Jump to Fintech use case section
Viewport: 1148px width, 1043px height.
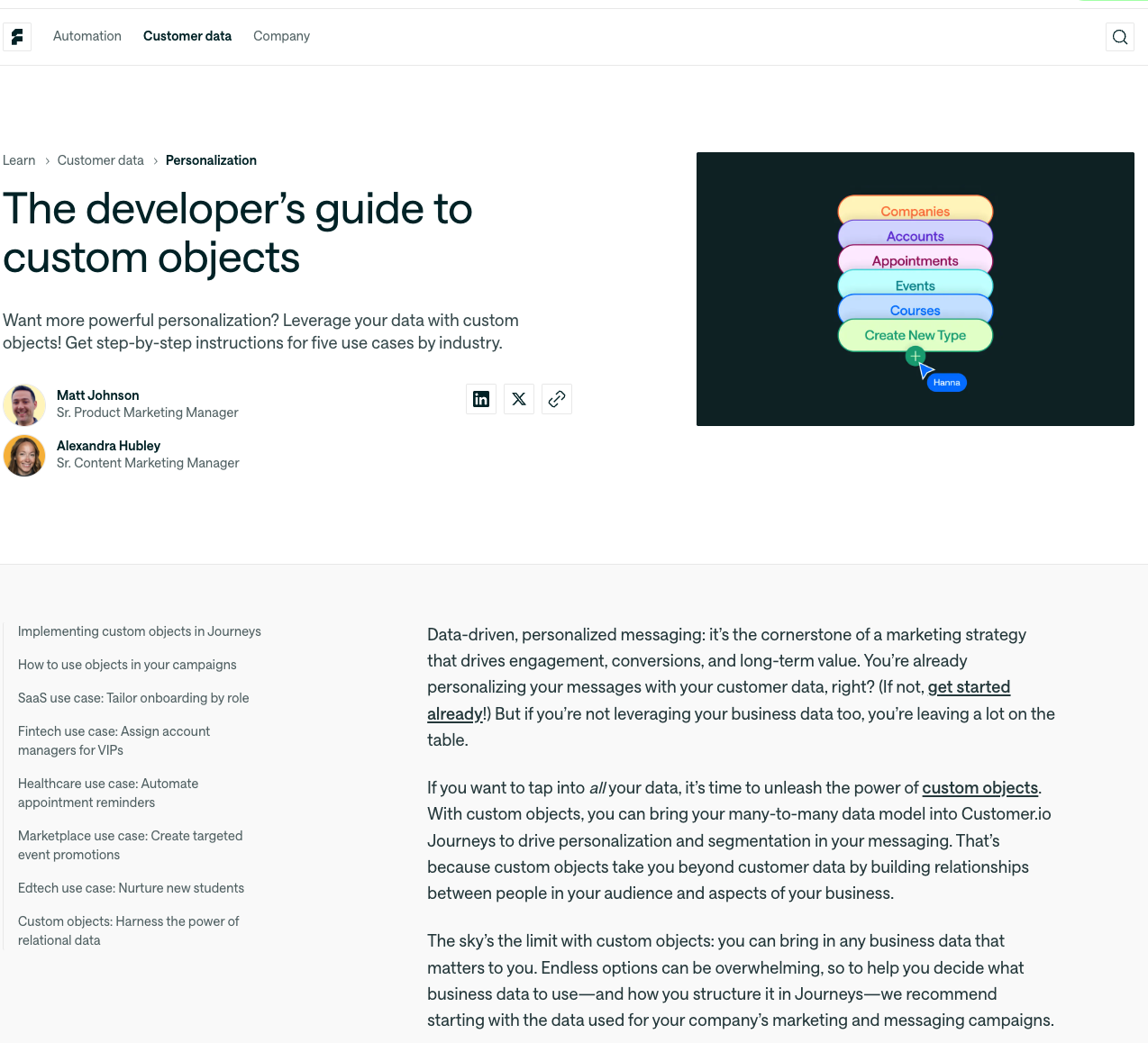[x=114, y=740]
